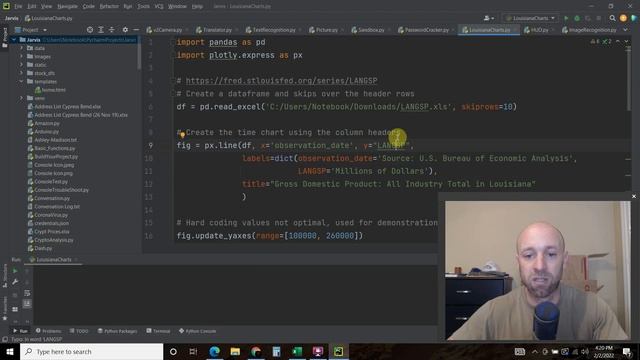Click the layout icon in Run panel sidebar
640x360 pixels.
coord(15,309)
